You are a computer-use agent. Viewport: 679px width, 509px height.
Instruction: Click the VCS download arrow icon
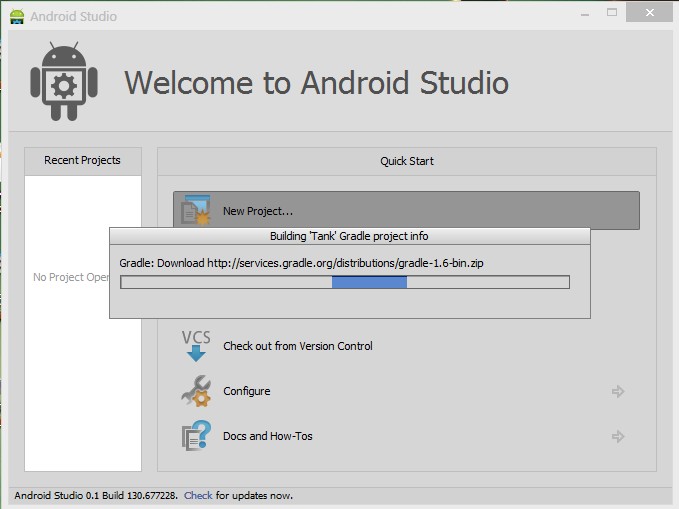196,346
